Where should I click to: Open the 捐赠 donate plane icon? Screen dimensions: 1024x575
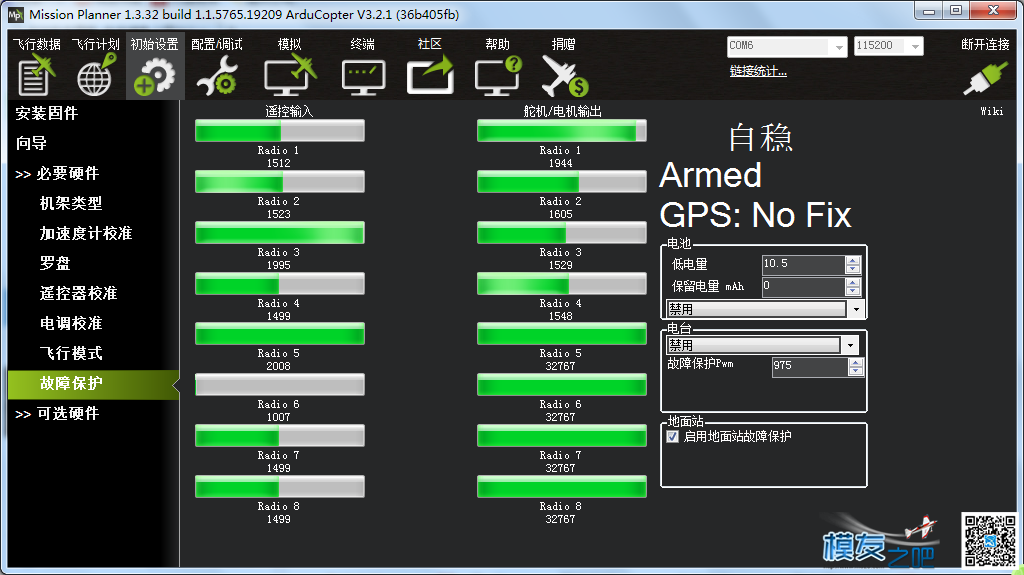564,76
